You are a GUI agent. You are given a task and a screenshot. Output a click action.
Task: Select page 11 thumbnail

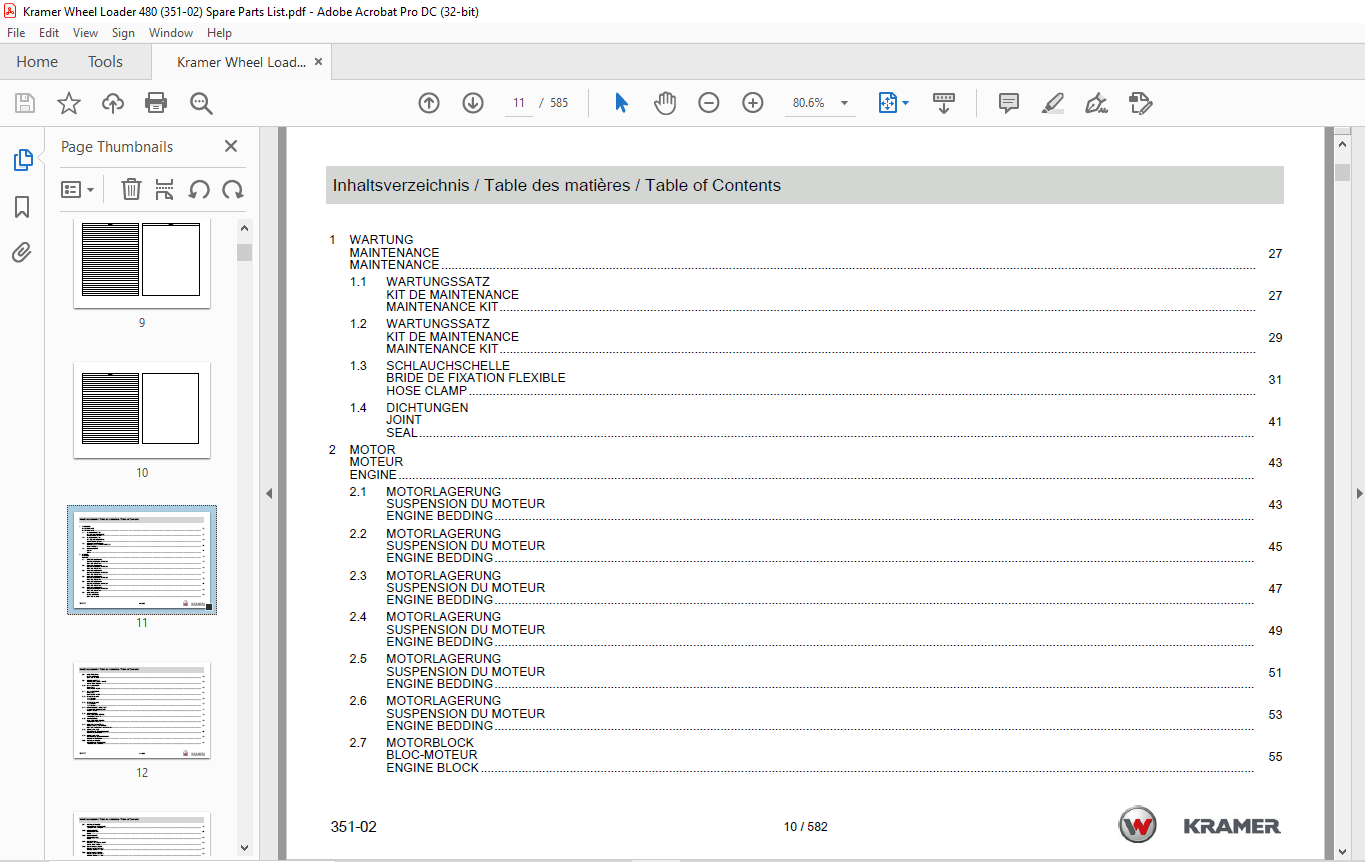(142, 559)
